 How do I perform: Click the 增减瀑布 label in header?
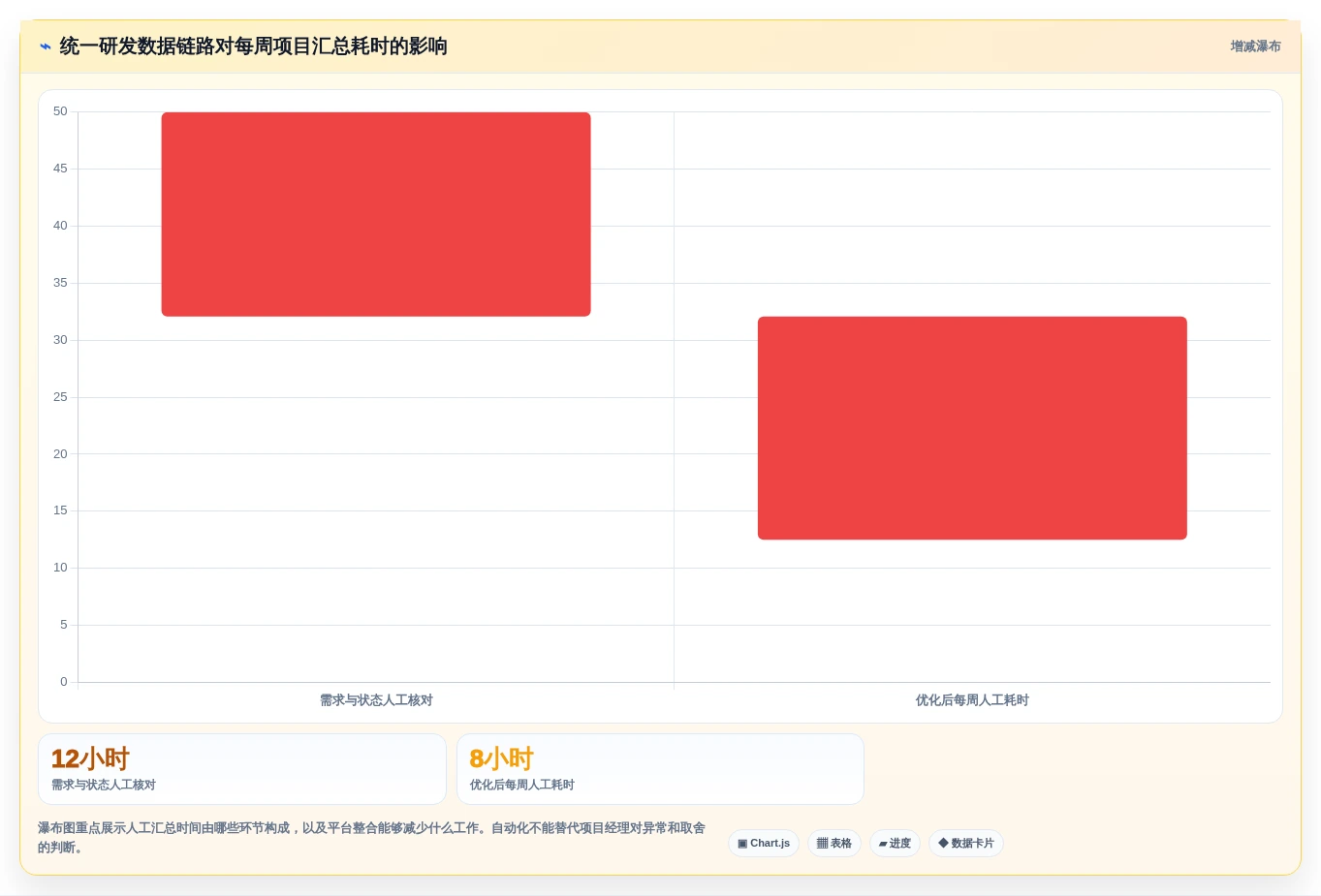pos(1255,46)
